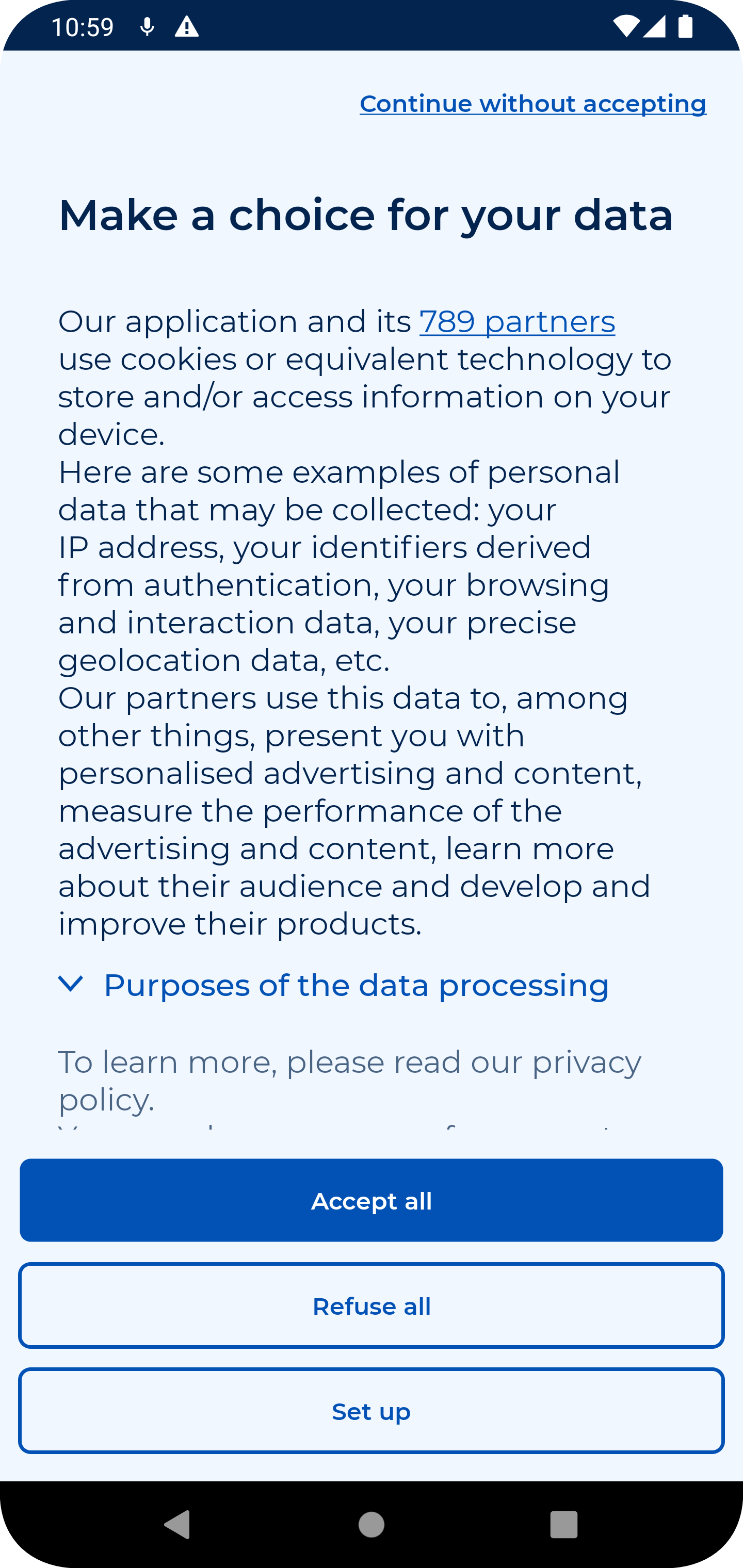
Task: Tap the warning triangle status icon
Action: 186,27
